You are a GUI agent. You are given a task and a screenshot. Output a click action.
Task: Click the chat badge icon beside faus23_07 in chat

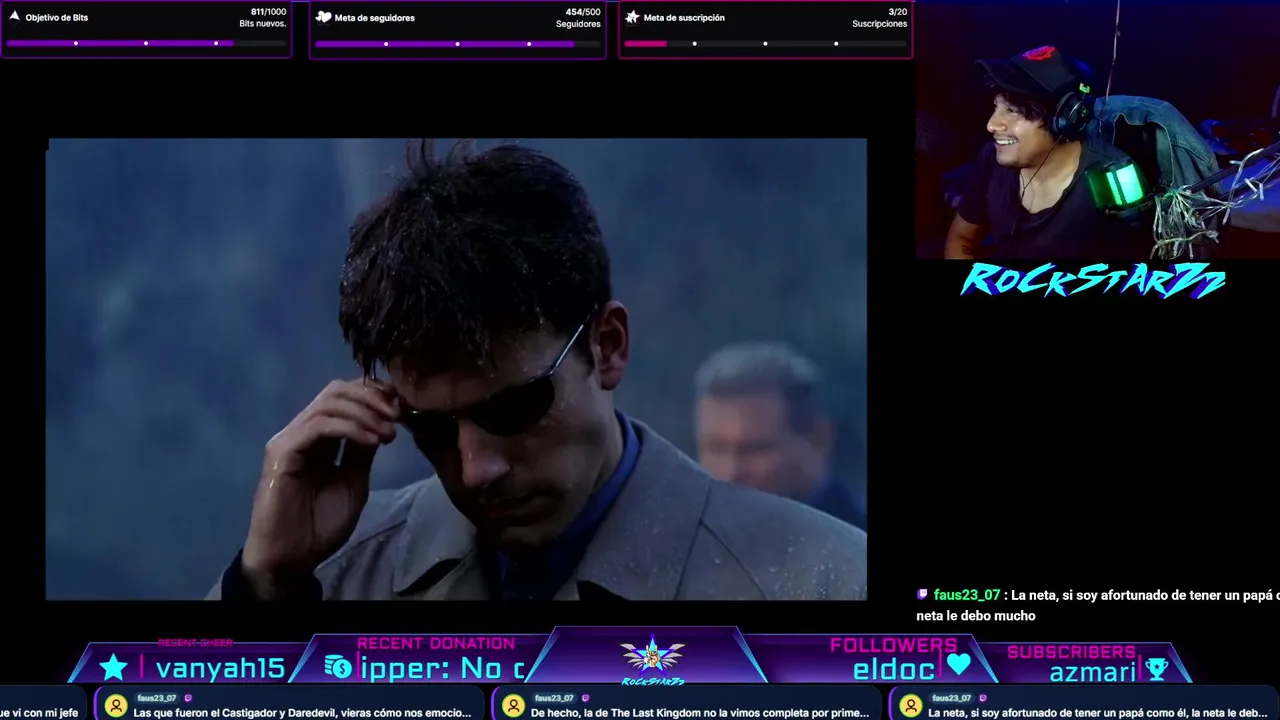pyautogui.click(x=922, y=594)
